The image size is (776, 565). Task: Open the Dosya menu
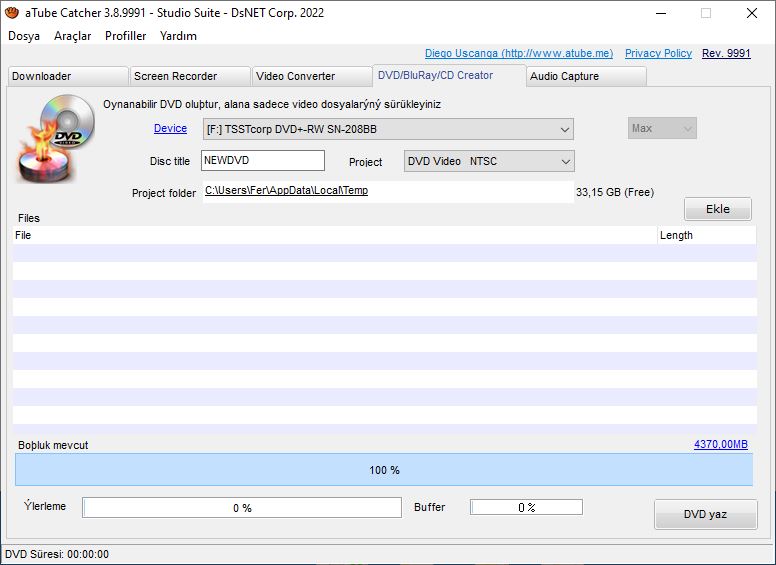[24, 36]
